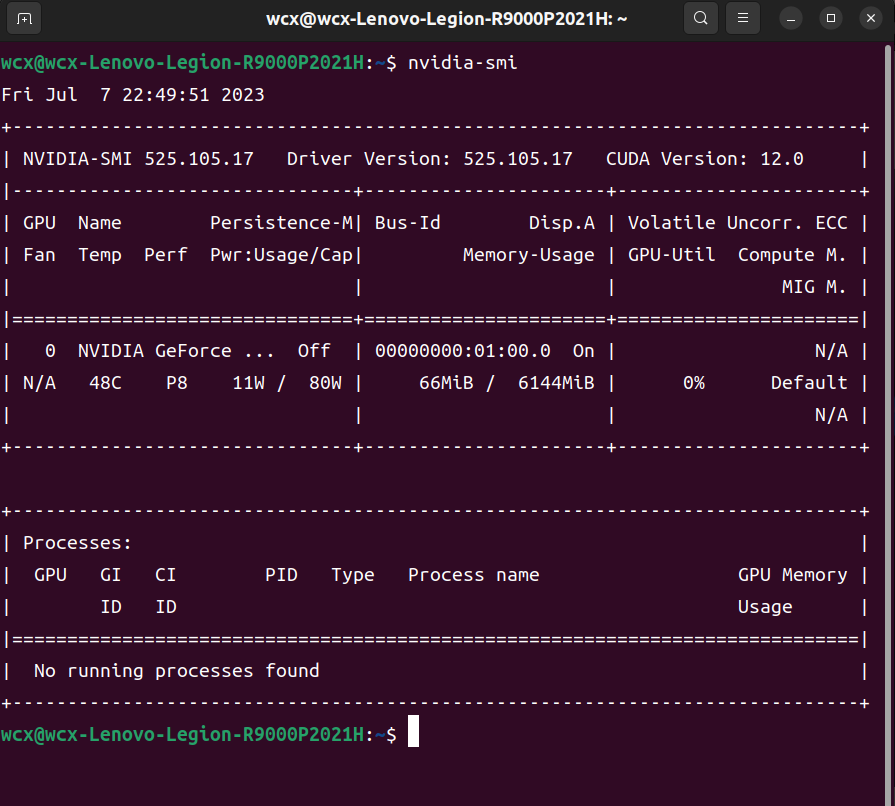Click the Memory-Usage header
This screenshot has width=895, height=806.
[x=529, y=255]
